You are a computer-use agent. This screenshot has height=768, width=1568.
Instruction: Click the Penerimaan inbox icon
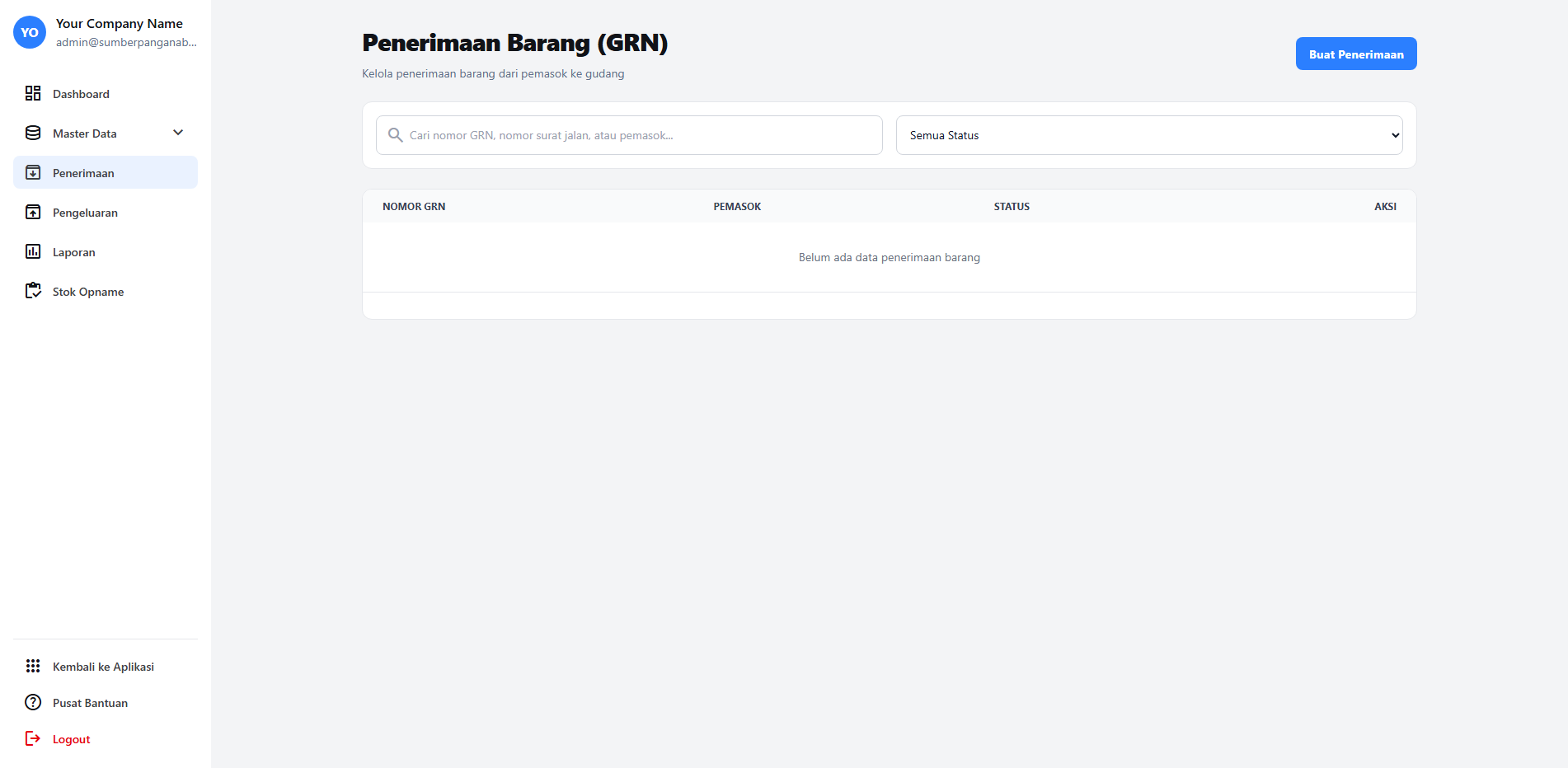click(33, 172)
